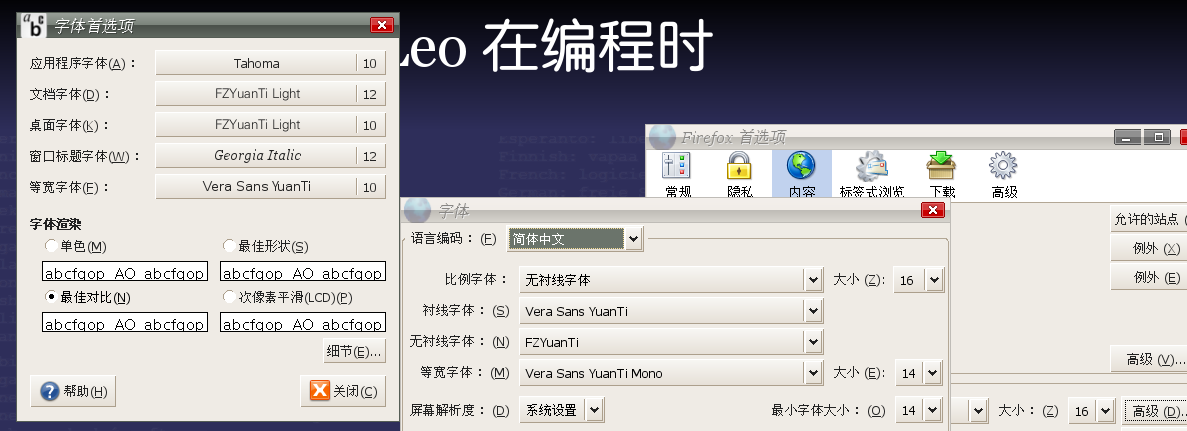The width and height of the screenshot is (1187, 431).
Task: Select the 最佳形状 rendering radio button
Action: (230, 246)
